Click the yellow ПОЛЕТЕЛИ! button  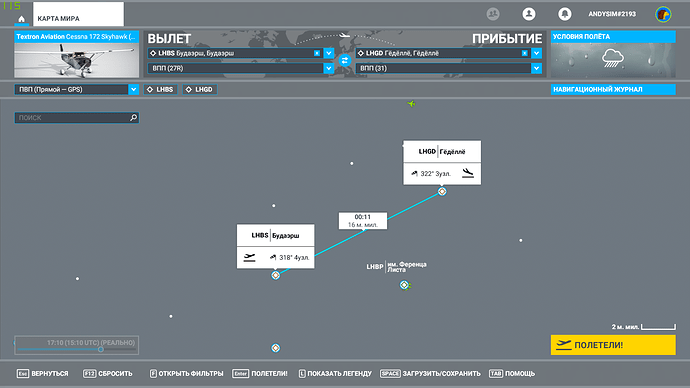click(x=613, y=345)
